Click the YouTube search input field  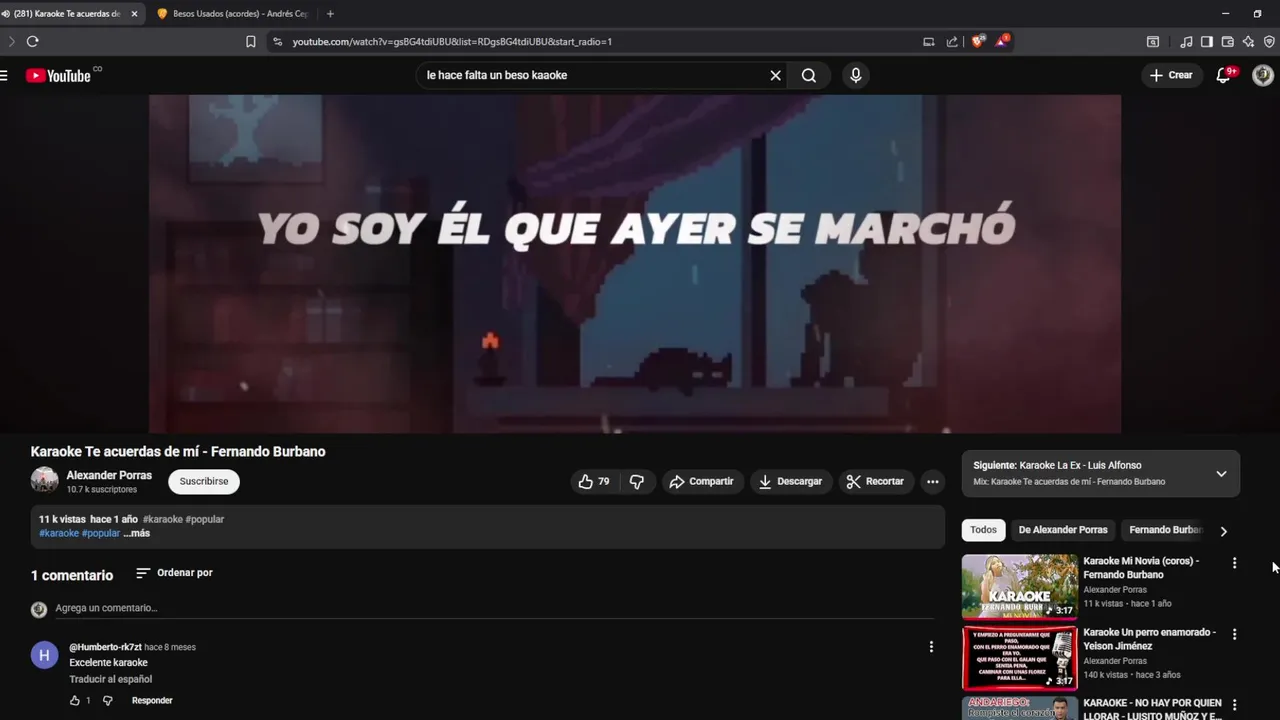tap(595, 75)
